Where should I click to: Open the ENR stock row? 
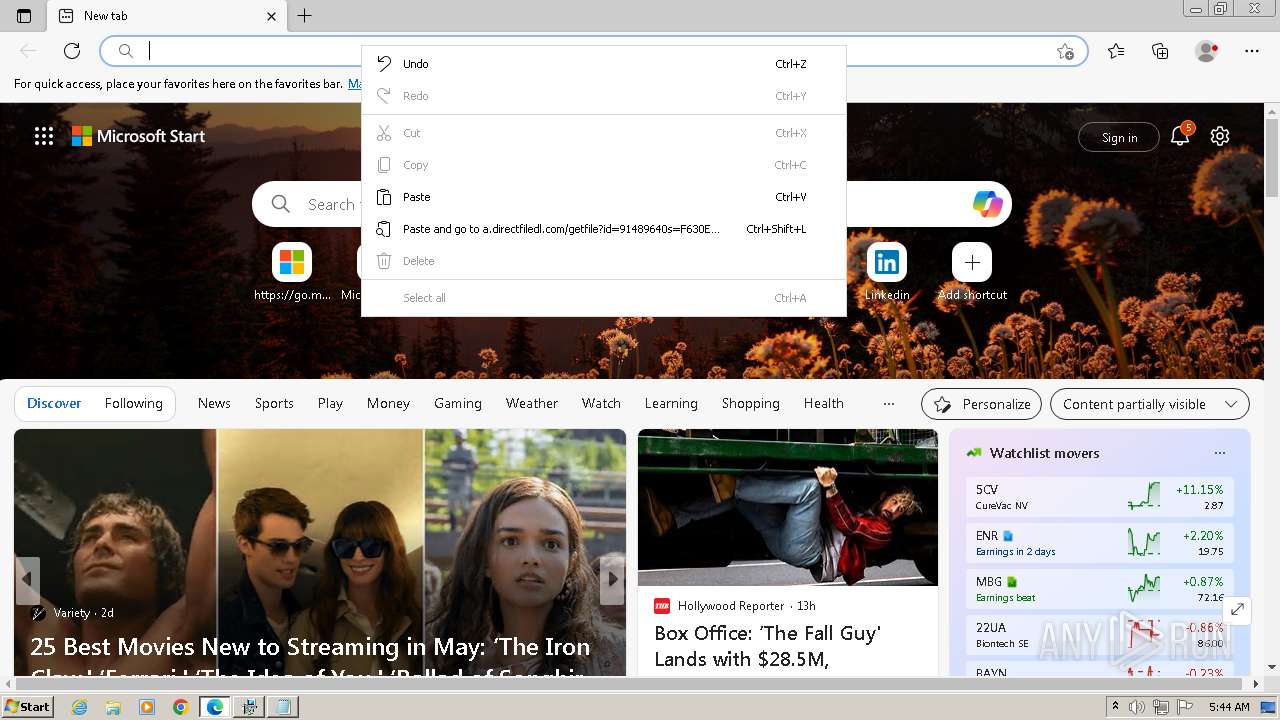(1099, 543)
